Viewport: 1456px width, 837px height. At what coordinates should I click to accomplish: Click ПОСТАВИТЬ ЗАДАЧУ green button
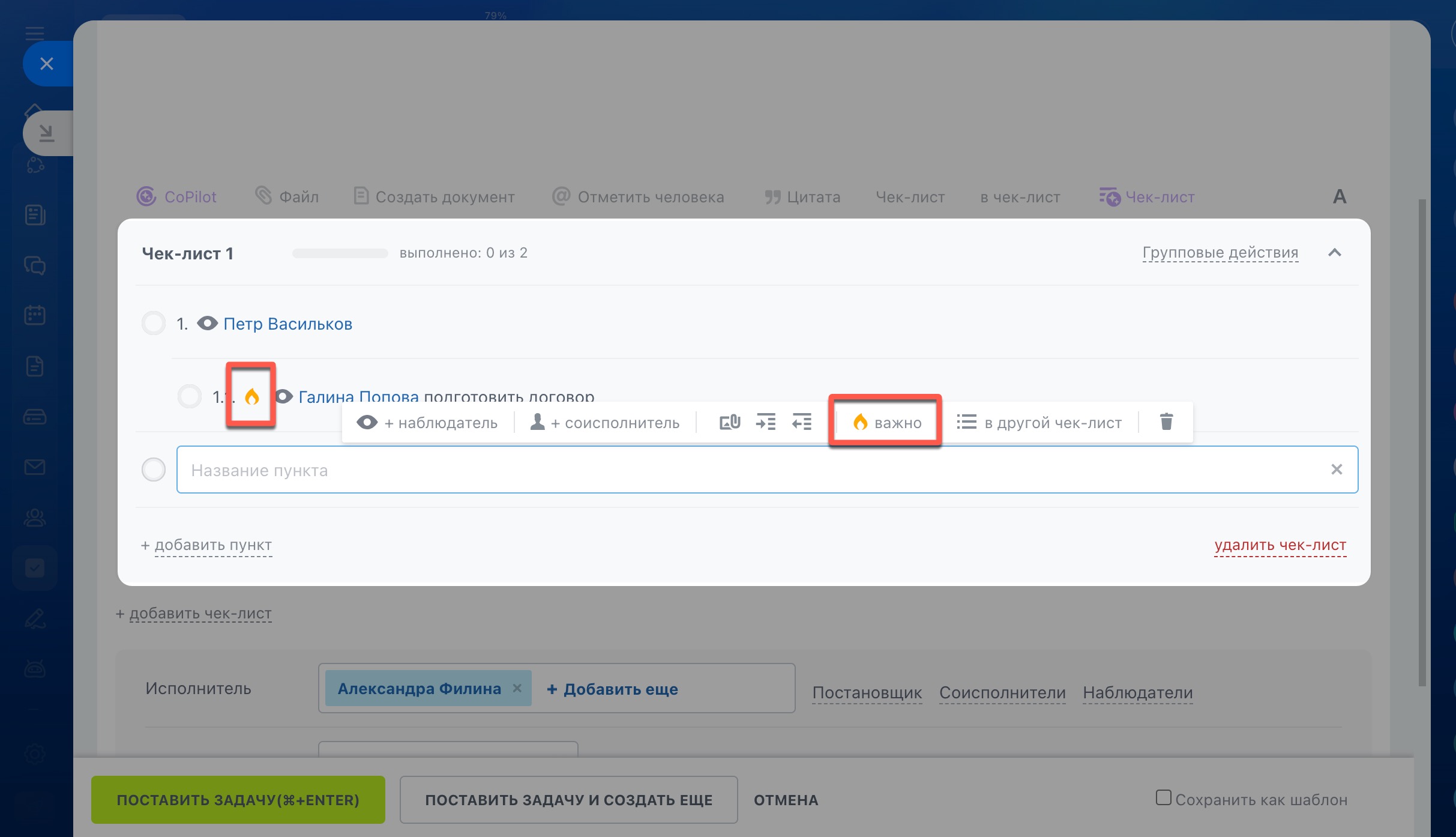click(238, 800)
